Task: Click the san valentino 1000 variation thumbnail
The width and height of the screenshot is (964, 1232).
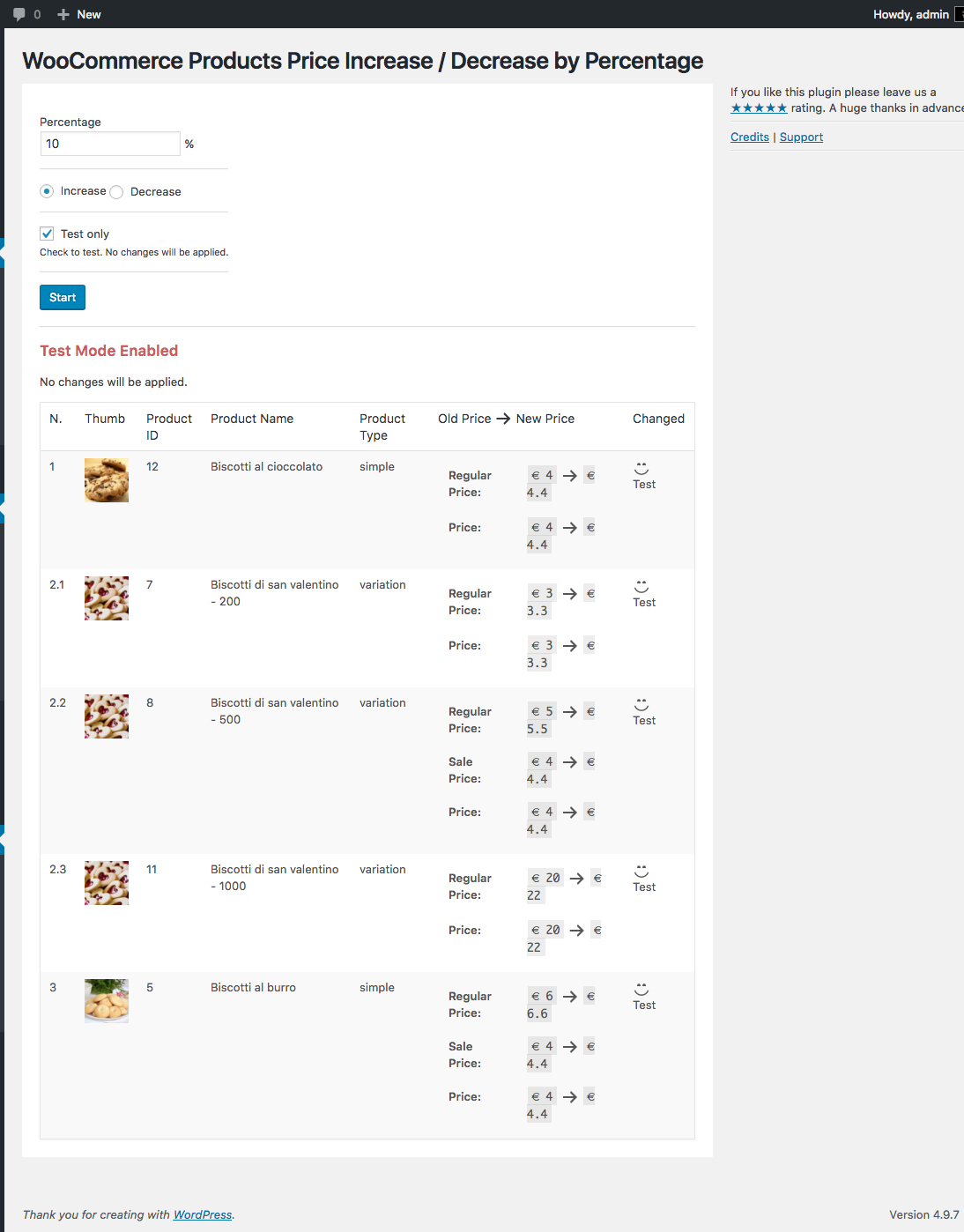Action: tap(107, 883)
